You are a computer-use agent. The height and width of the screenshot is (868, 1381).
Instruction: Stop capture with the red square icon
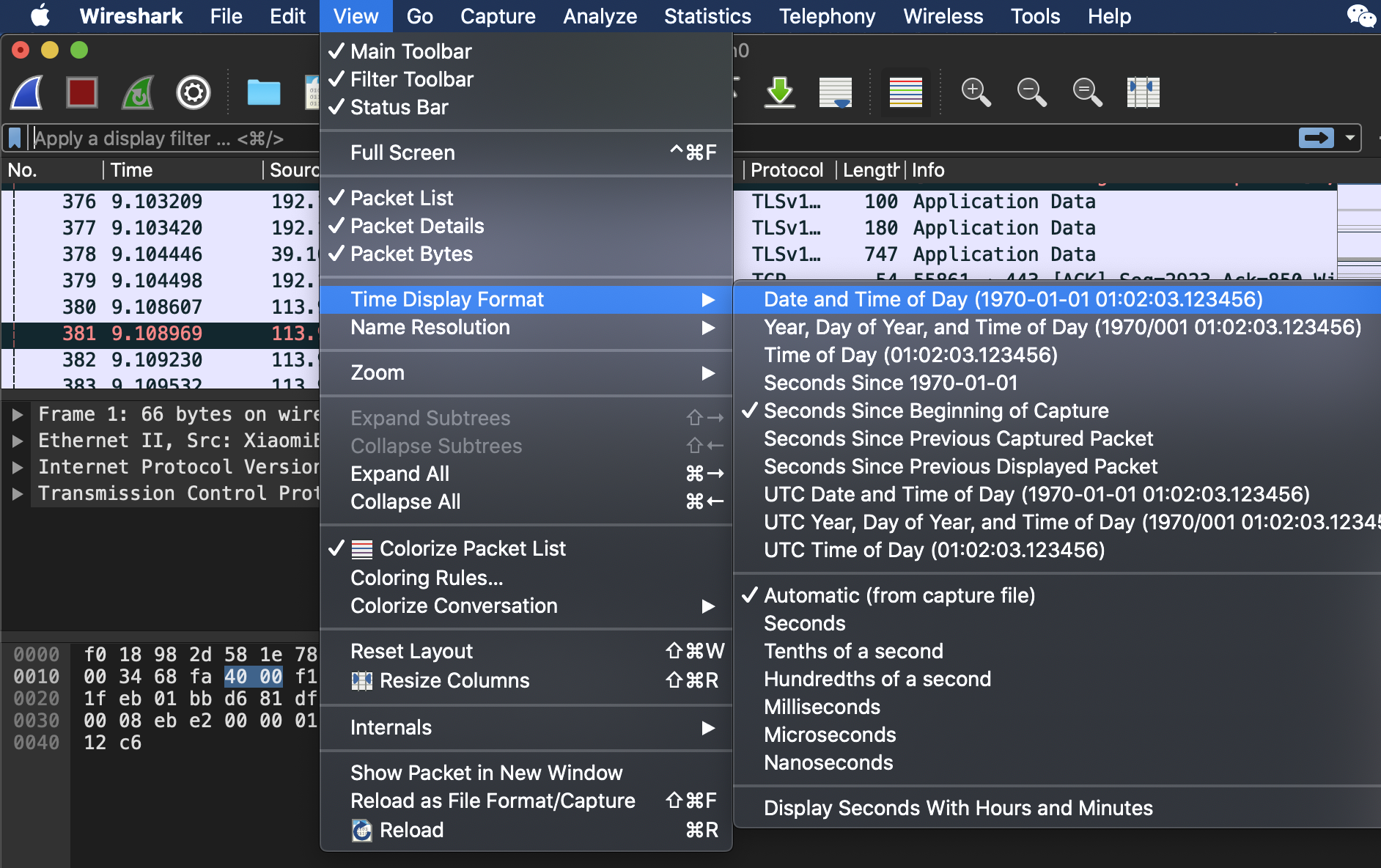[81, 92]
